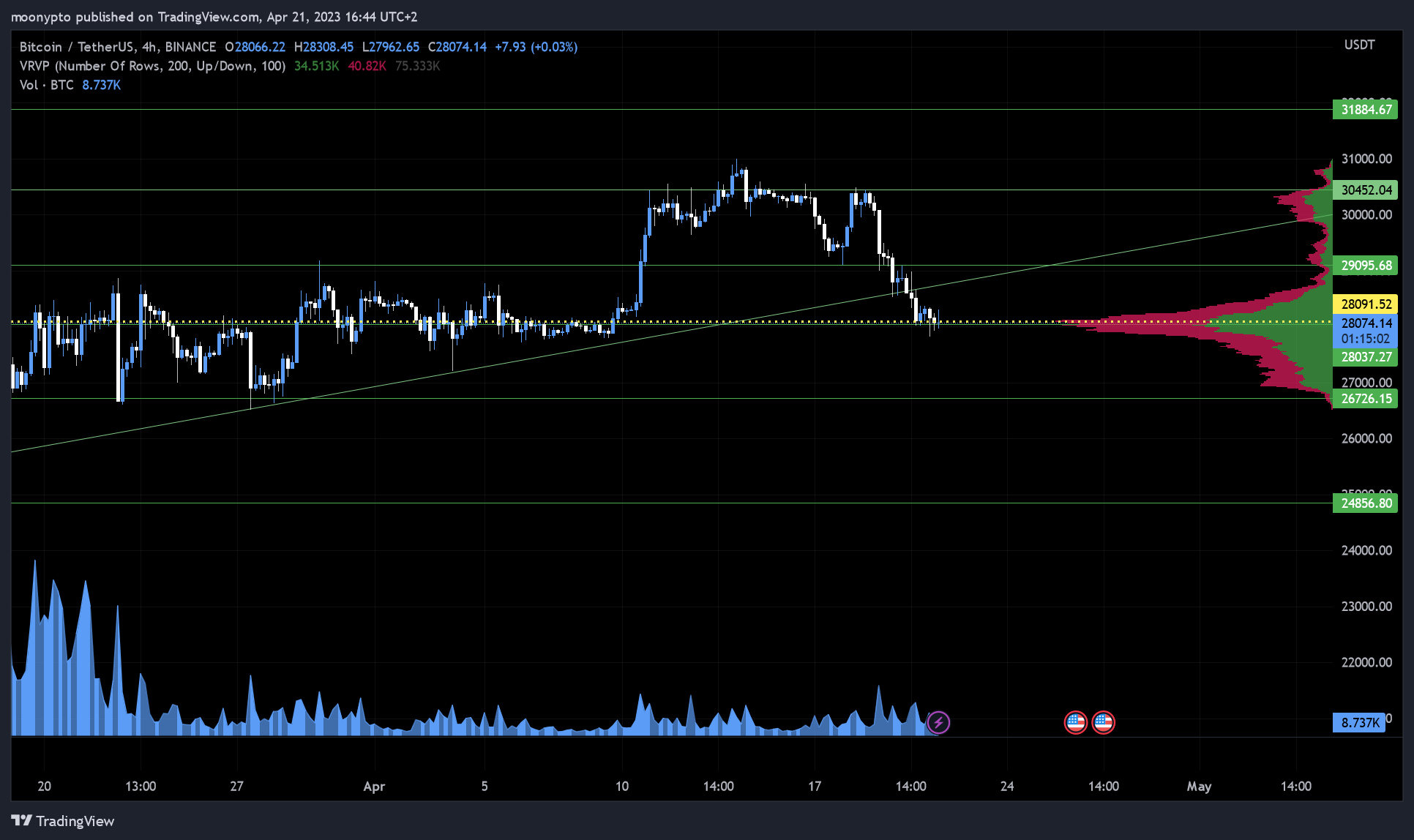
Task: Click the 26726.15 price level label
Action: tap(1366, 399)
